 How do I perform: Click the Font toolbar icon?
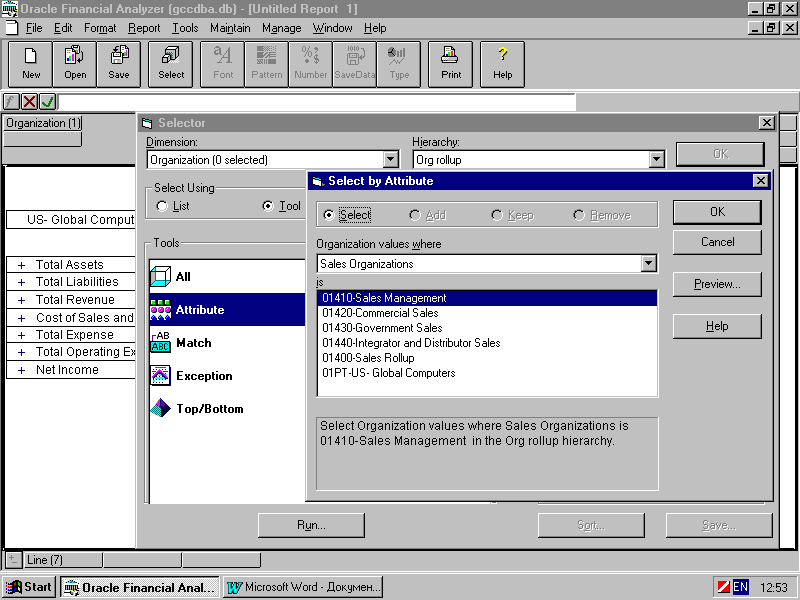(222, 64)
